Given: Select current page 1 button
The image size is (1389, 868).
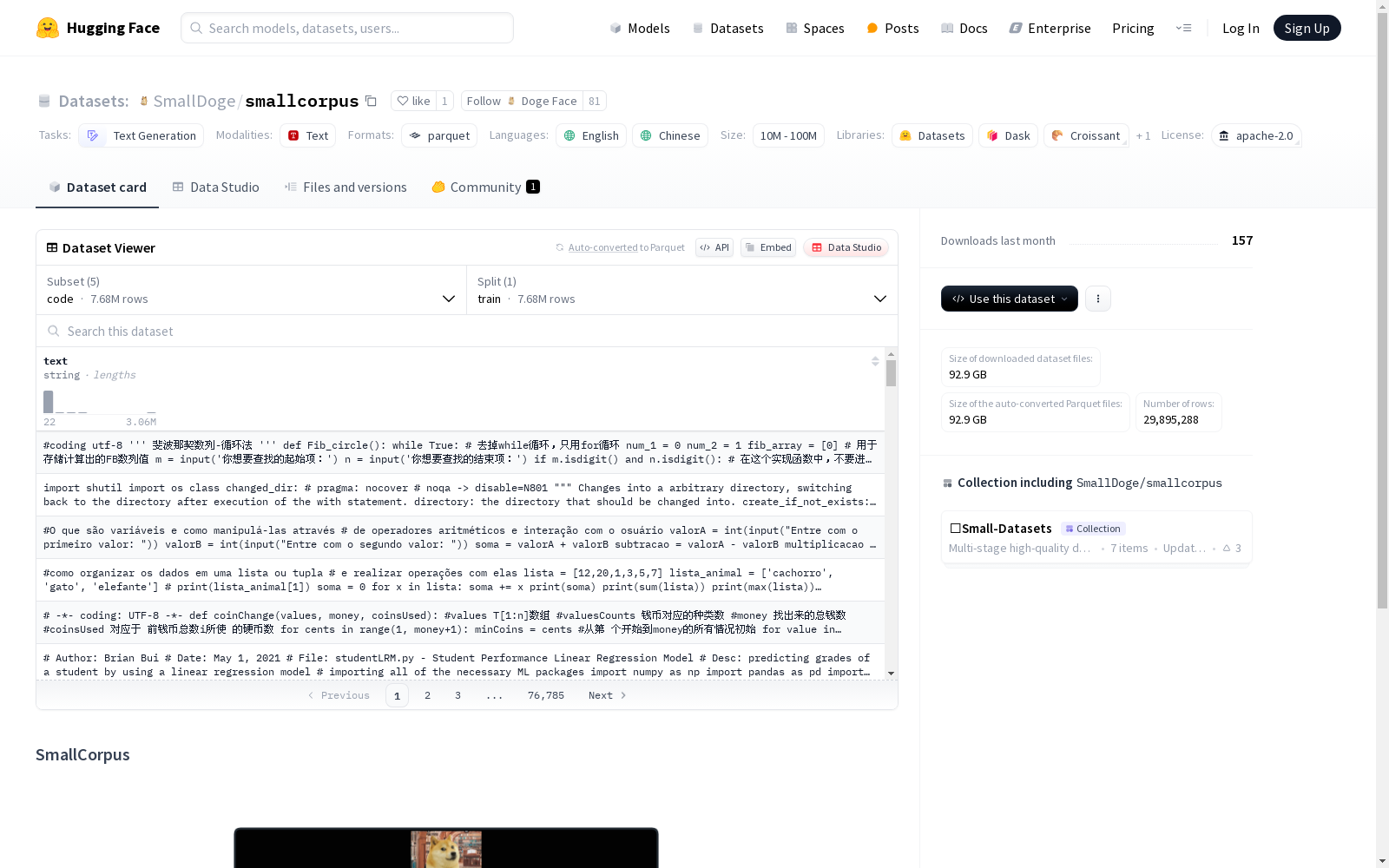Looking at the screenshot, I should click(397, 695).
